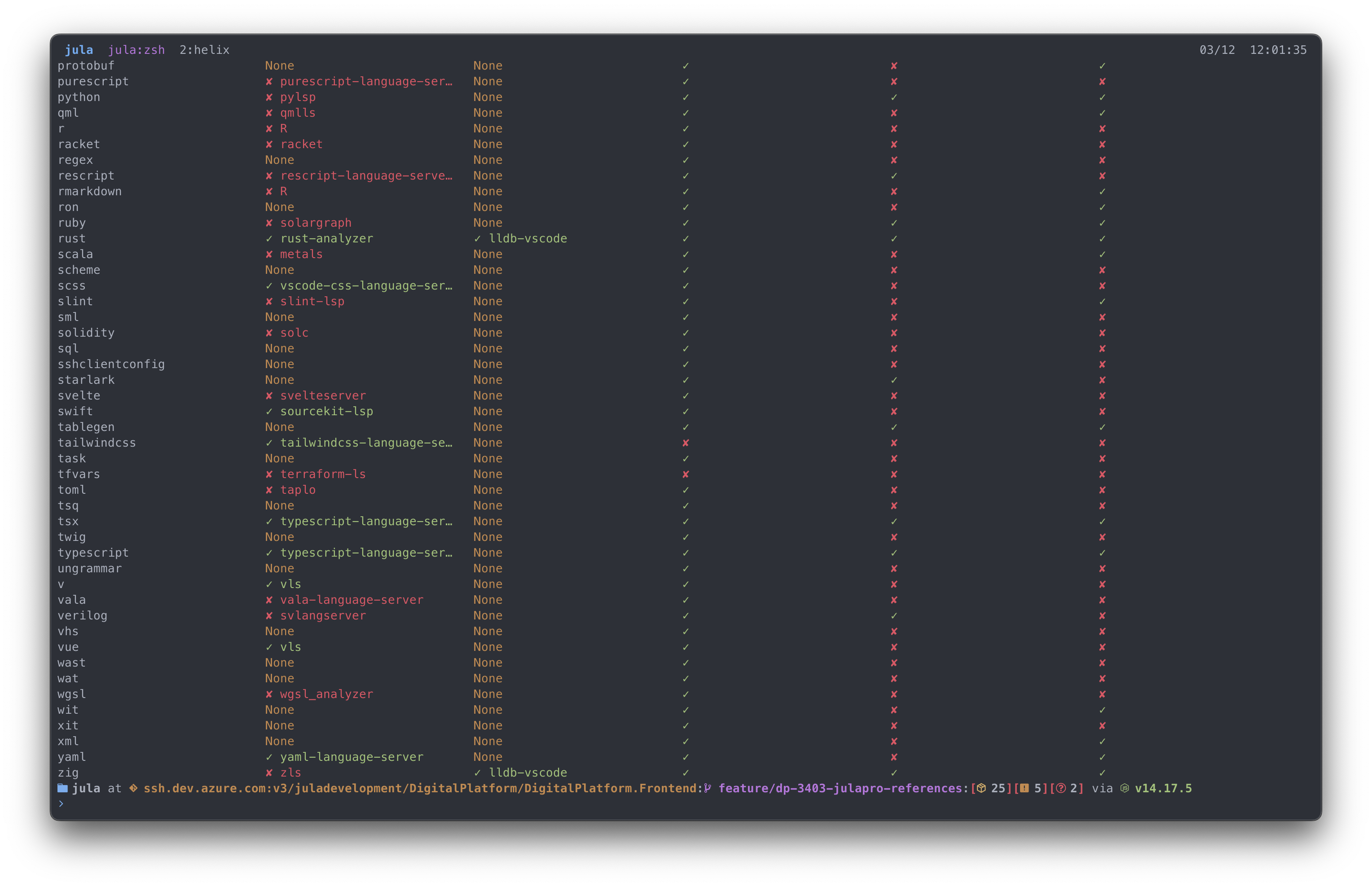Click the red cross before pylsp
The height and width of the screenshot is (887, 1372).
pos(269,97)
